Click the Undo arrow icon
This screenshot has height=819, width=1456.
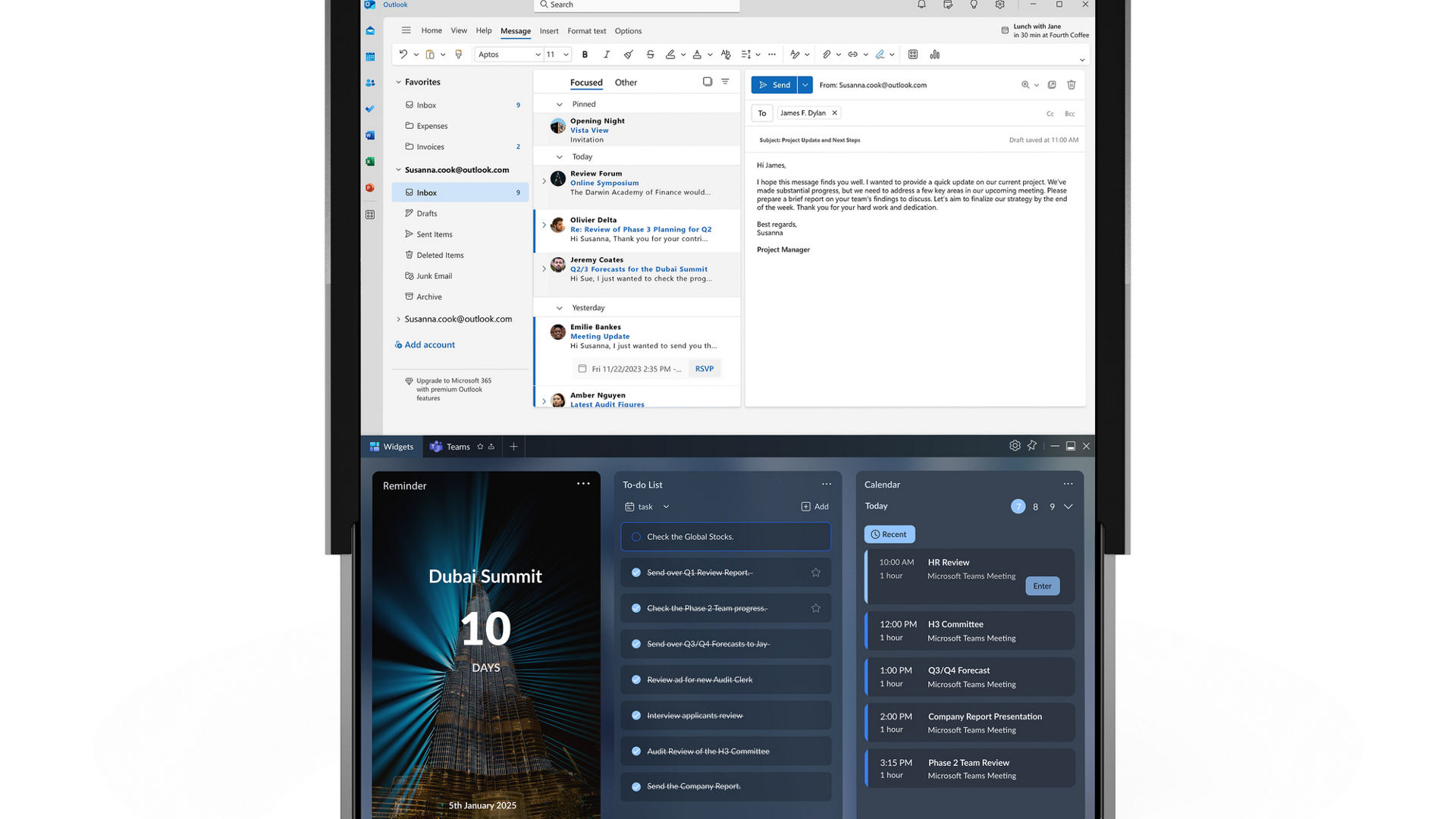pyautogui.click(x=403, y=55)
